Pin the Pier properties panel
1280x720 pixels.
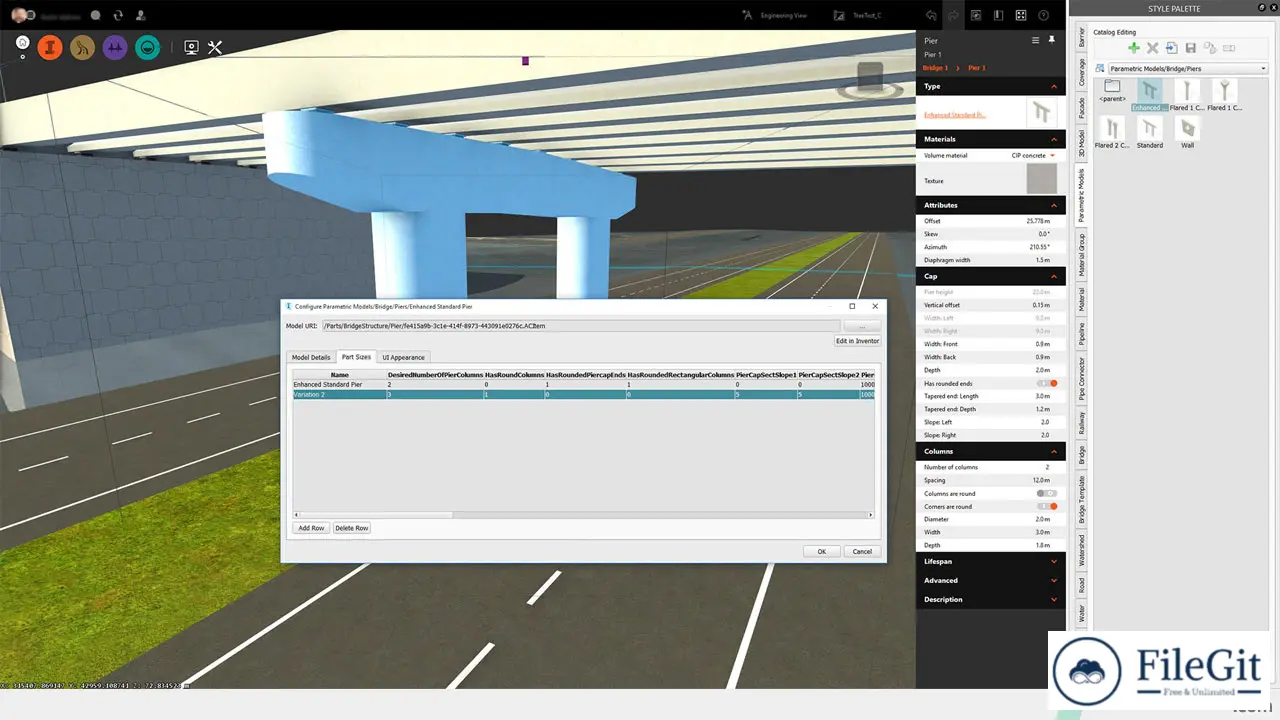point(1051,40)
